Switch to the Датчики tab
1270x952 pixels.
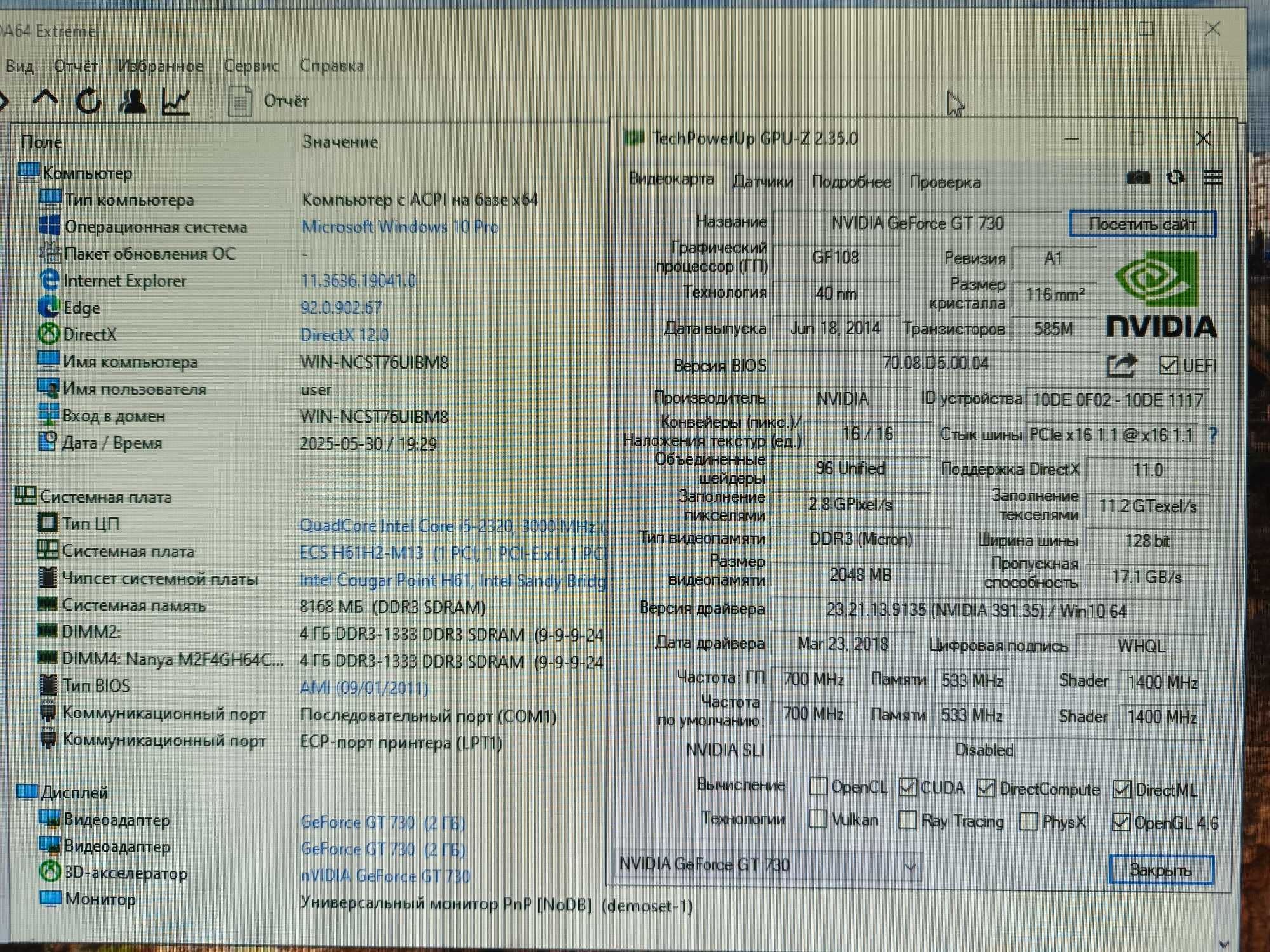pos(763,182)
